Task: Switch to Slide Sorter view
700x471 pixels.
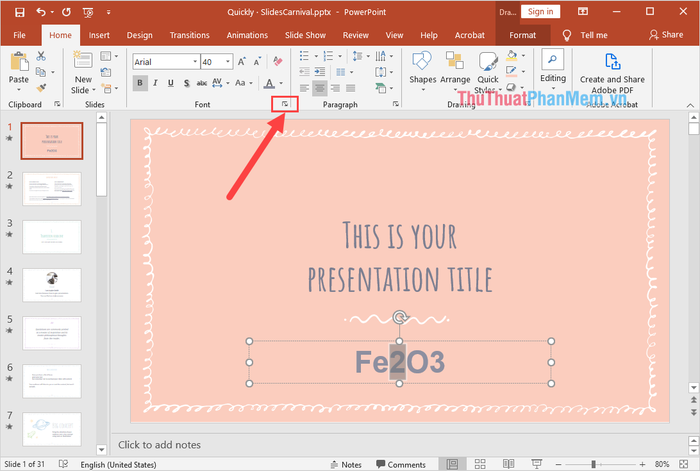Action: tap(481, 464)
